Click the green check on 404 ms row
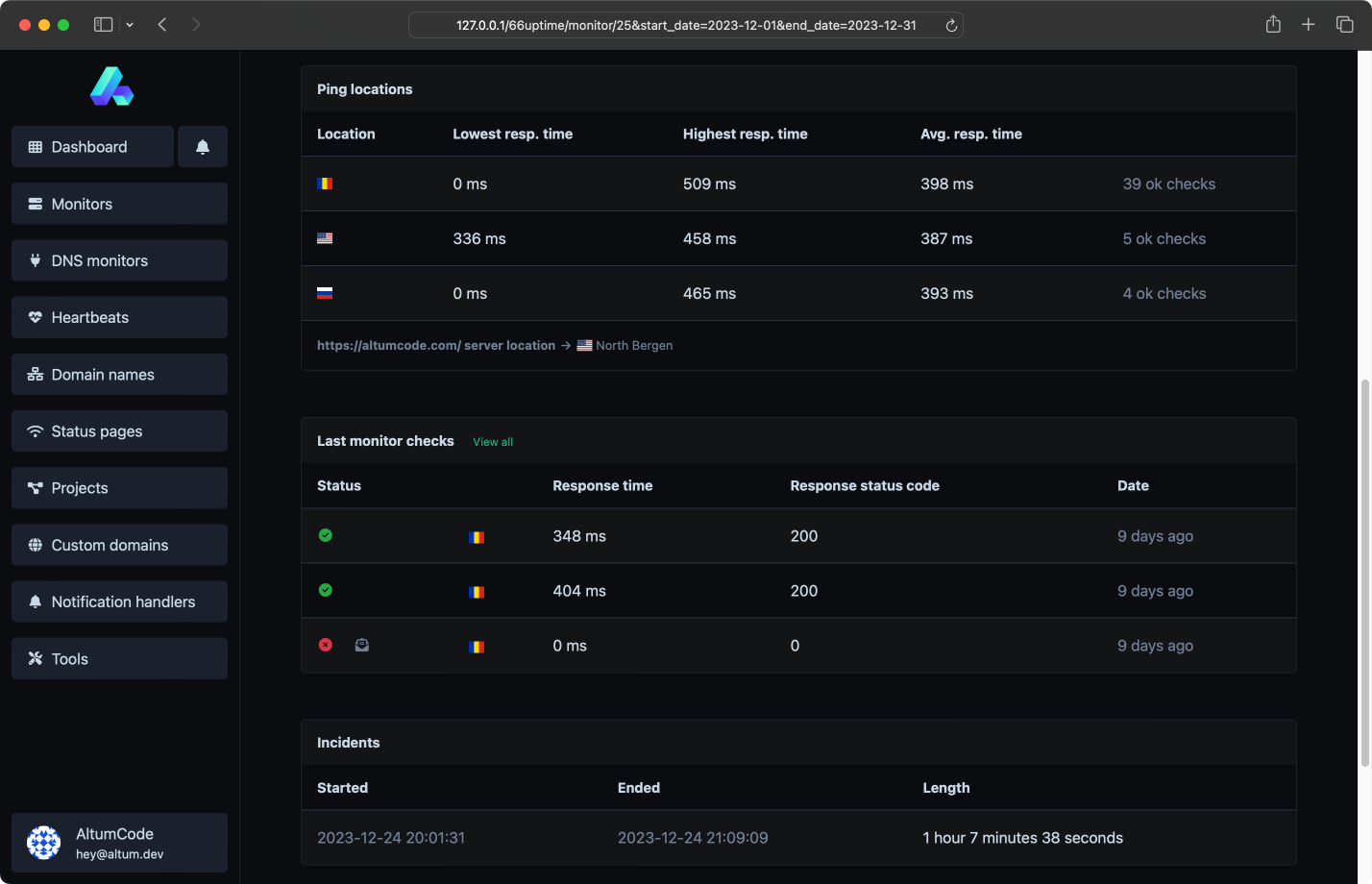Screen dimensions: 1372x884 pyautogui.click(x=325, y=590)
